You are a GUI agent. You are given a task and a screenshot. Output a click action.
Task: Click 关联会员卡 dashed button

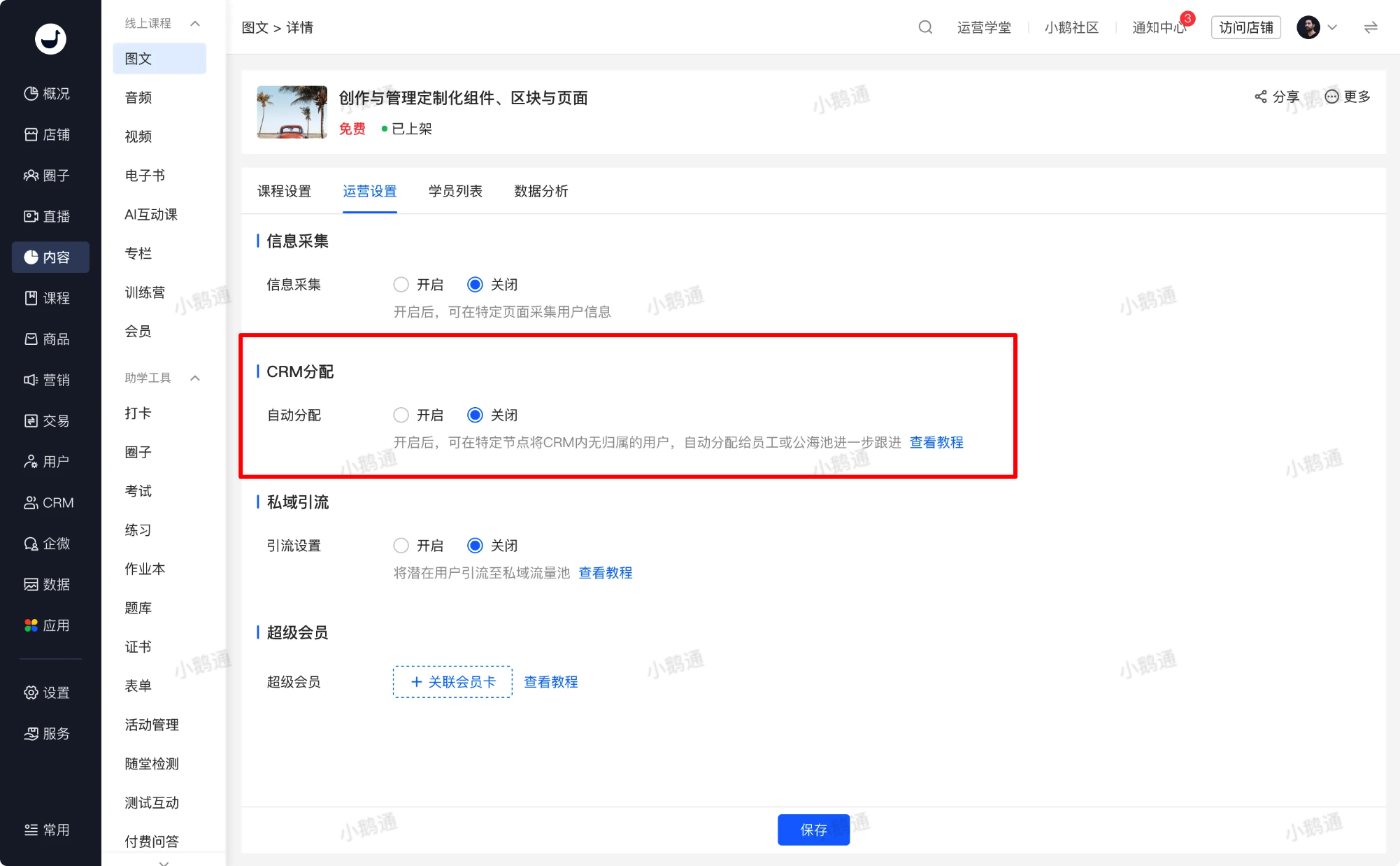point(452,682)
